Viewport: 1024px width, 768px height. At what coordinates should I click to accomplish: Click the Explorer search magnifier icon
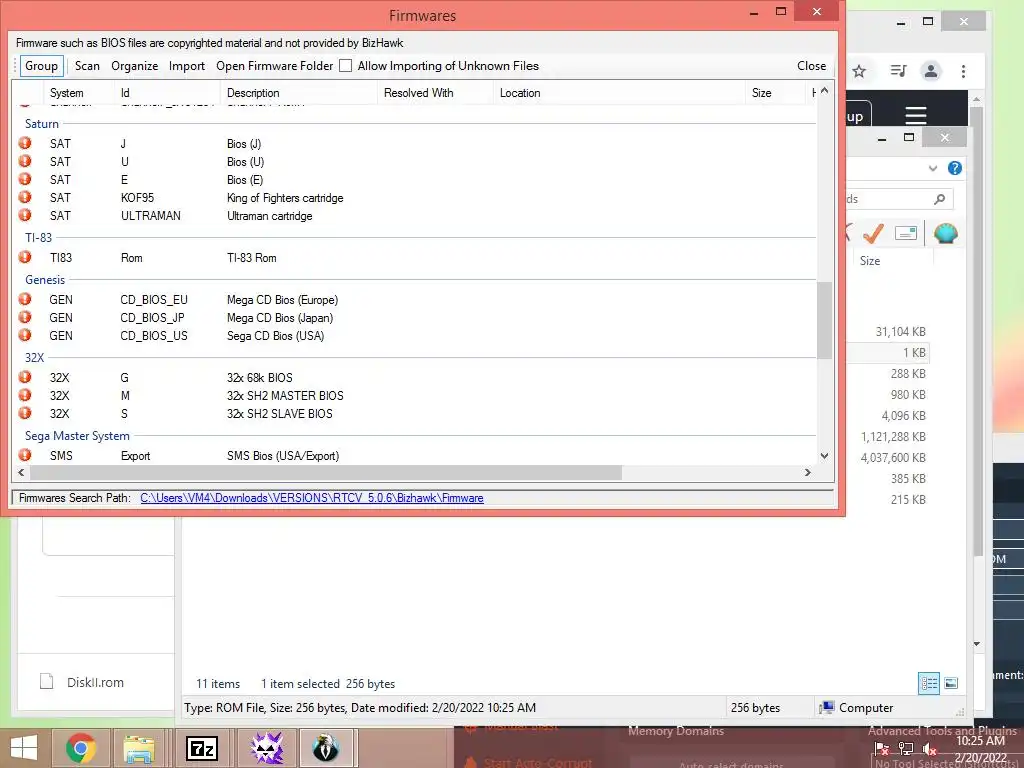939,199
